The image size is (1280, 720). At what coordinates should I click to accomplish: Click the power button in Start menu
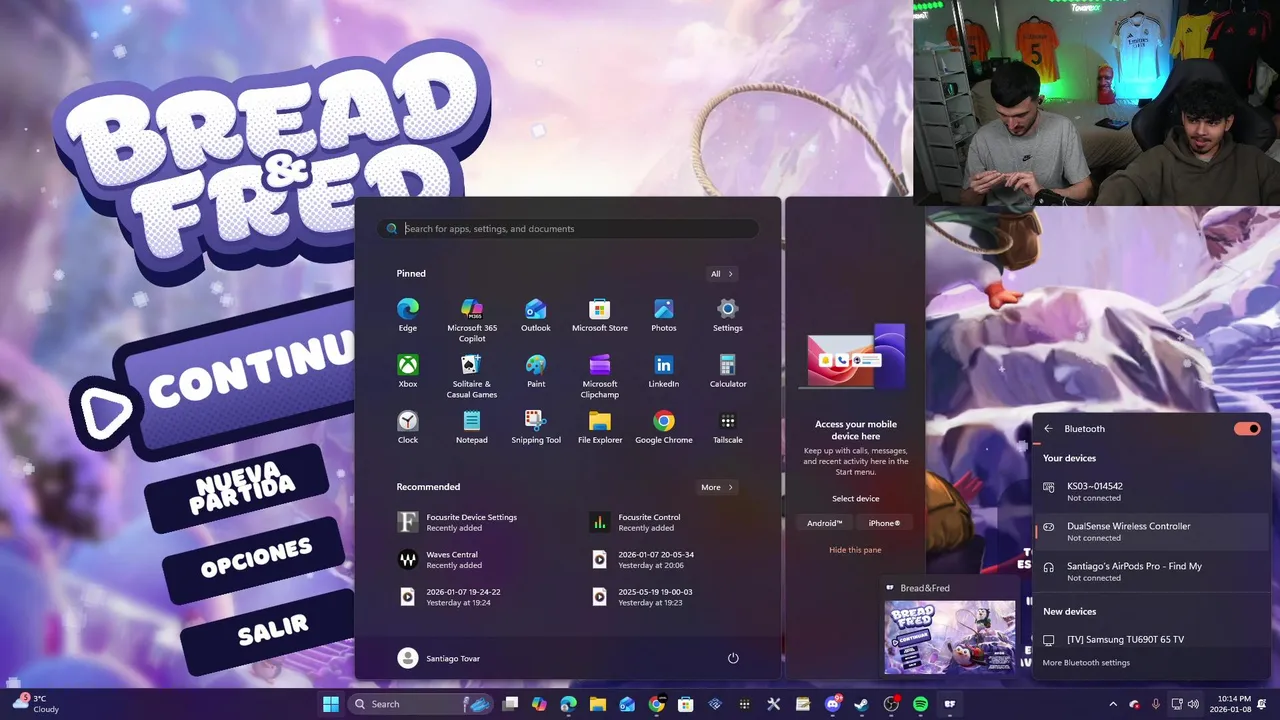click(x=733, y=658)
